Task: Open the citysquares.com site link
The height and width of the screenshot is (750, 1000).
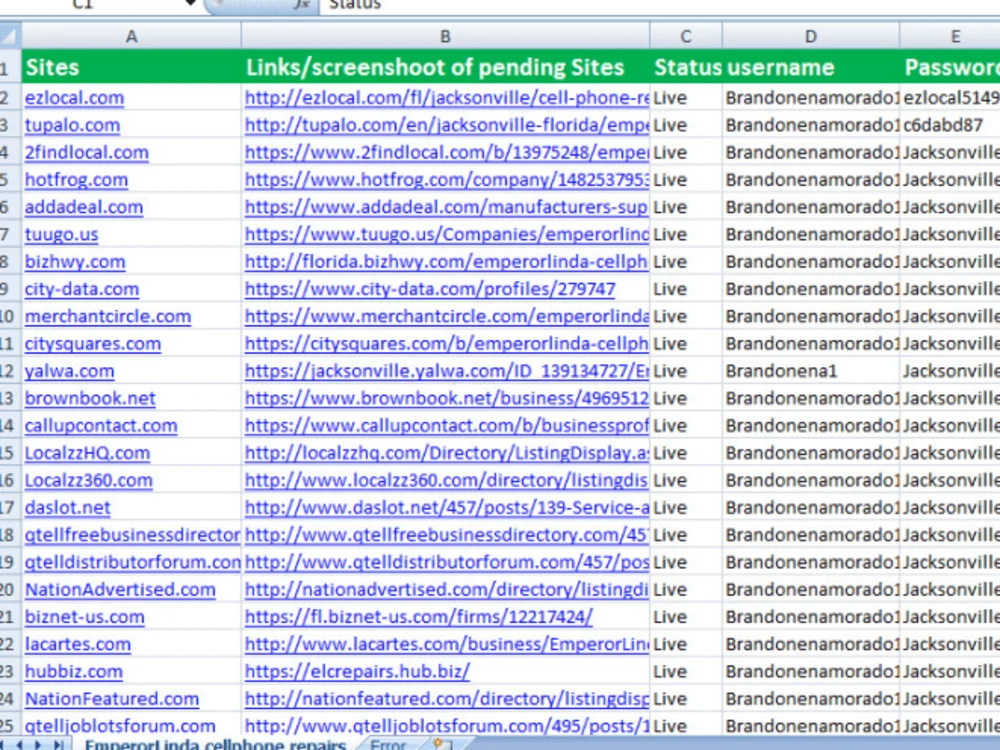Action: [93, 344]
